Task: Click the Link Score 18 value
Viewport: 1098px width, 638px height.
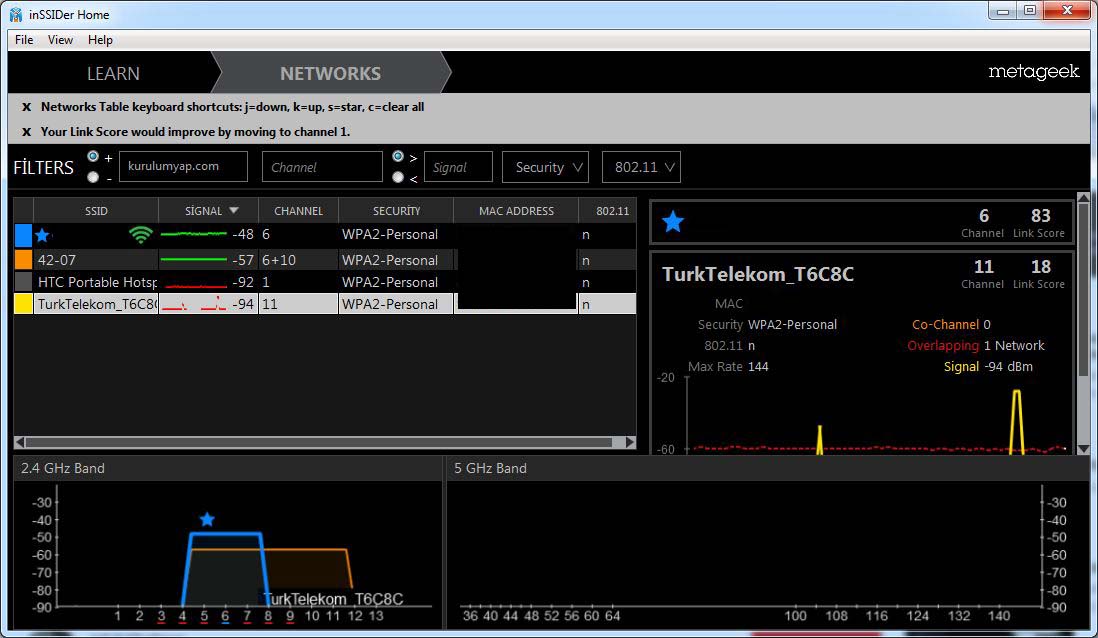Action: [x=1041, y=267]
